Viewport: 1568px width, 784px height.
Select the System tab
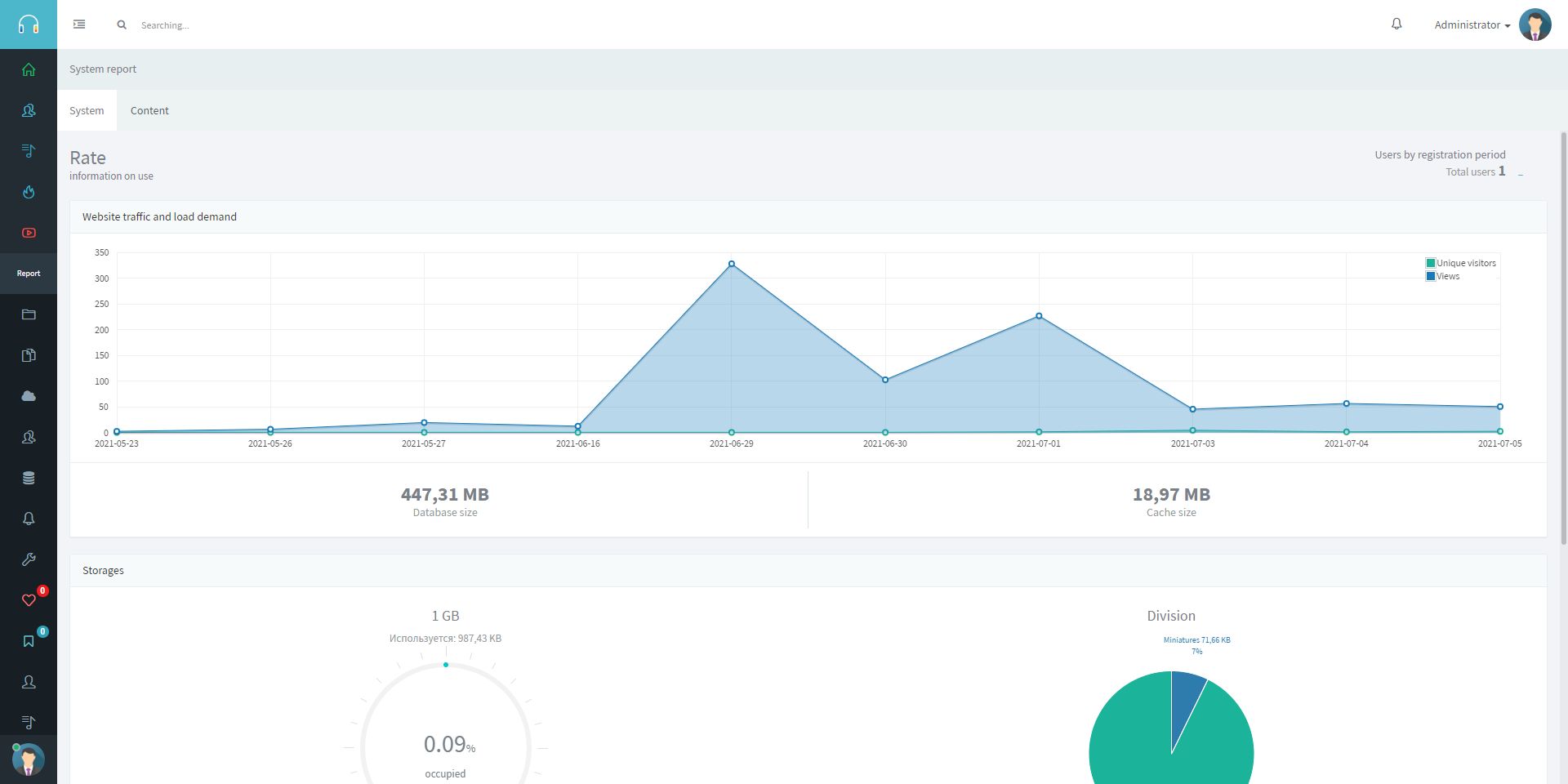[87, 110]
